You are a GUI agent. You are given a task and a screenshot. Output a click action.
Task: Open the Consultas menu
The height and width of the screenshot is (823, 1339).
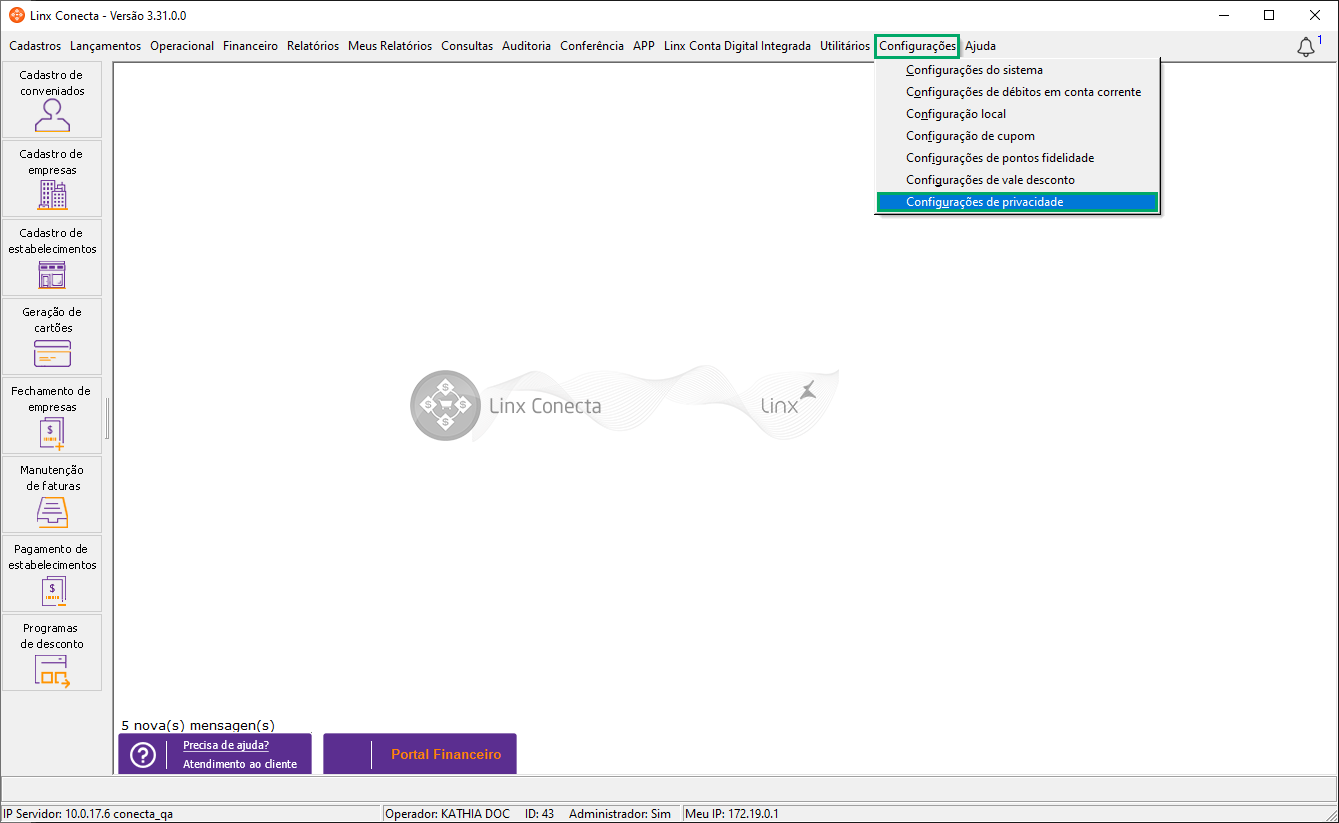coord(467,46)
